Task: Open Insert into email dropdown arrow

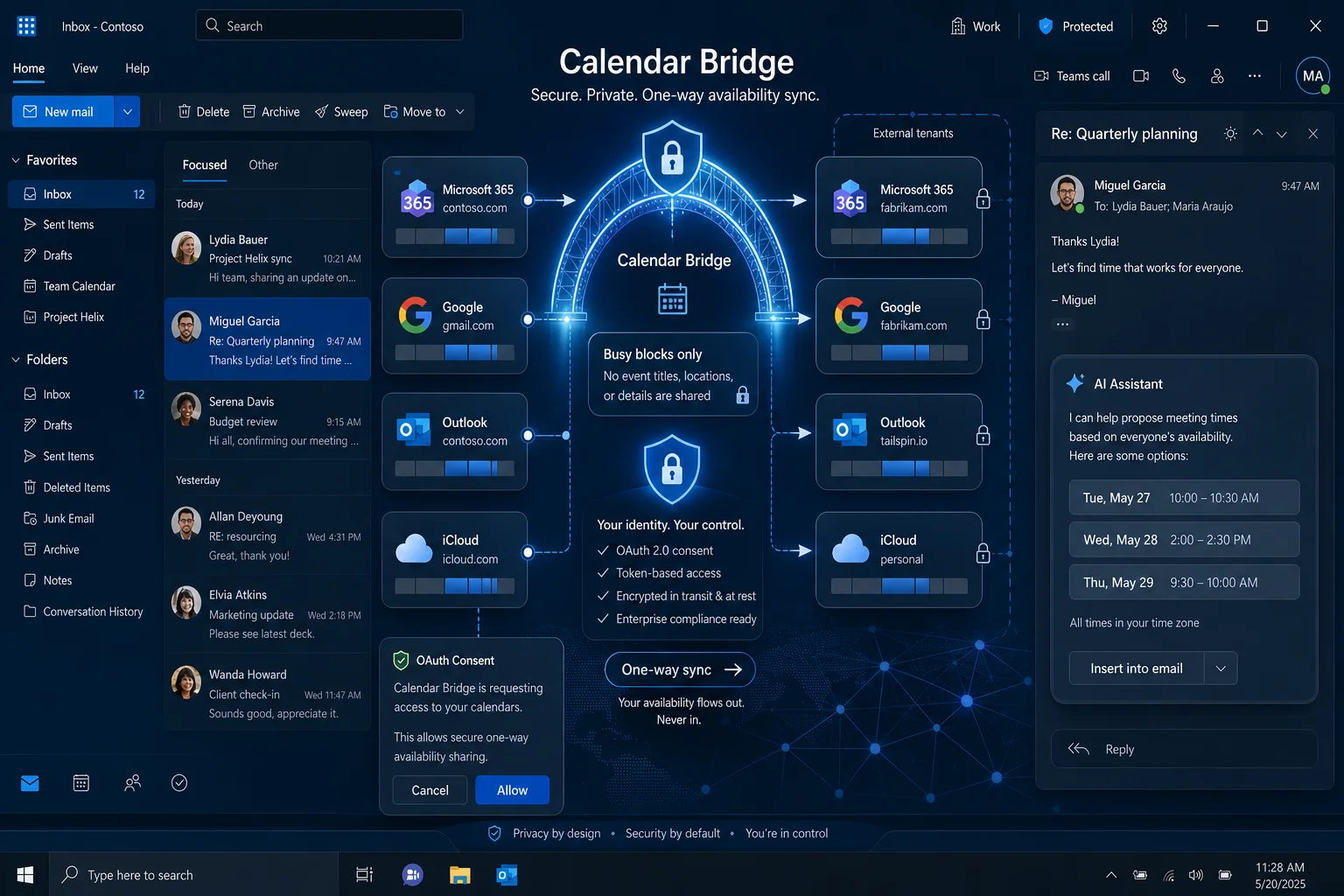Action: tap(1221, 668)
